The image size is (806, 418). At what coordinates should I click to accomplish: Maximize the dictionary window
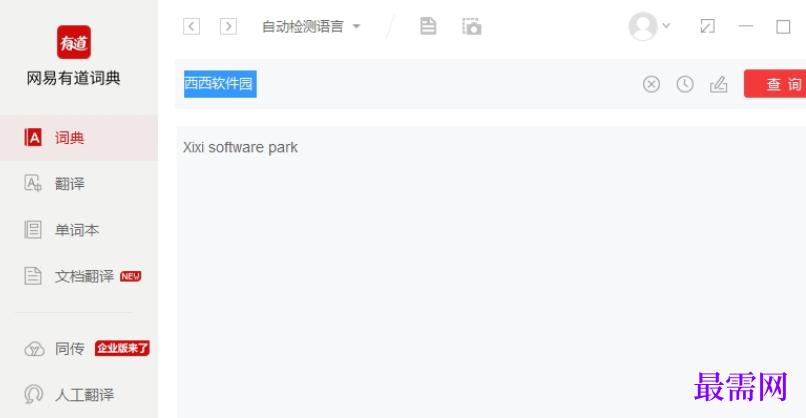coord(783,26)
